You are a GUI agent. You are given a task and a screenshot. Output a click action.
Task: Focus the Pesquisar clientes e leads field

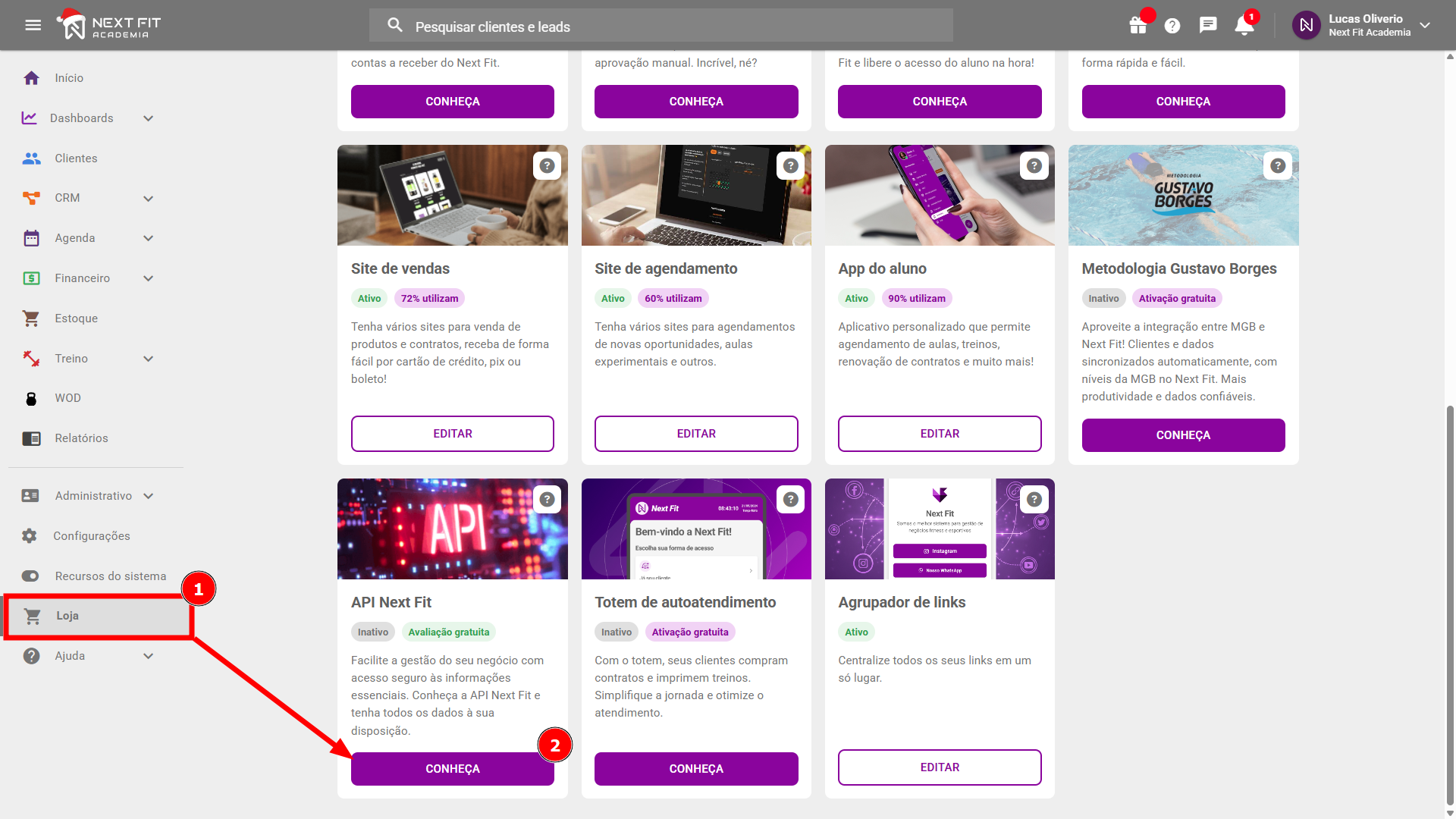point(660,27)
